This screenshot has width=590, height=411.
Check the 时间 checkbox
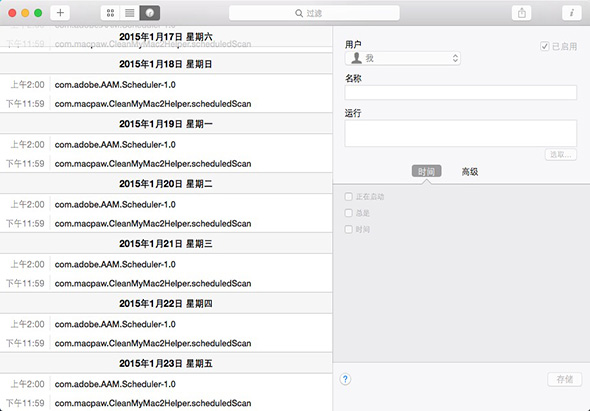[348, 229]
